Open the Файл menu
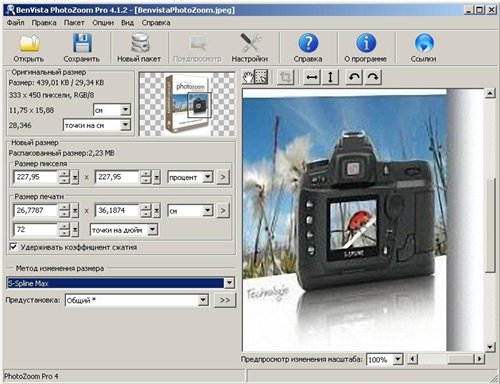The height and width of the screenshot is (384, 500). point(15,23)
